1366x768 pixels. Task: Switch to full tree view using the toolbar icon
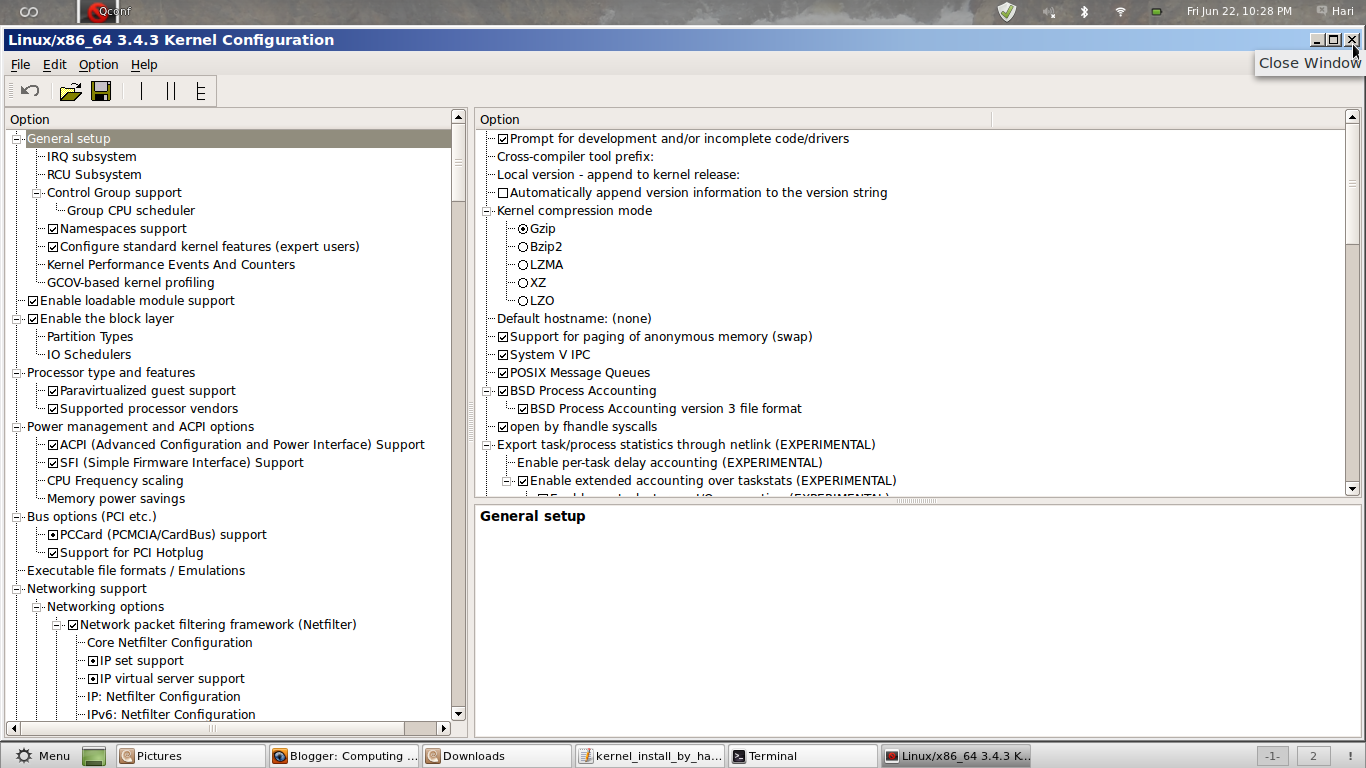coord(200,91)
